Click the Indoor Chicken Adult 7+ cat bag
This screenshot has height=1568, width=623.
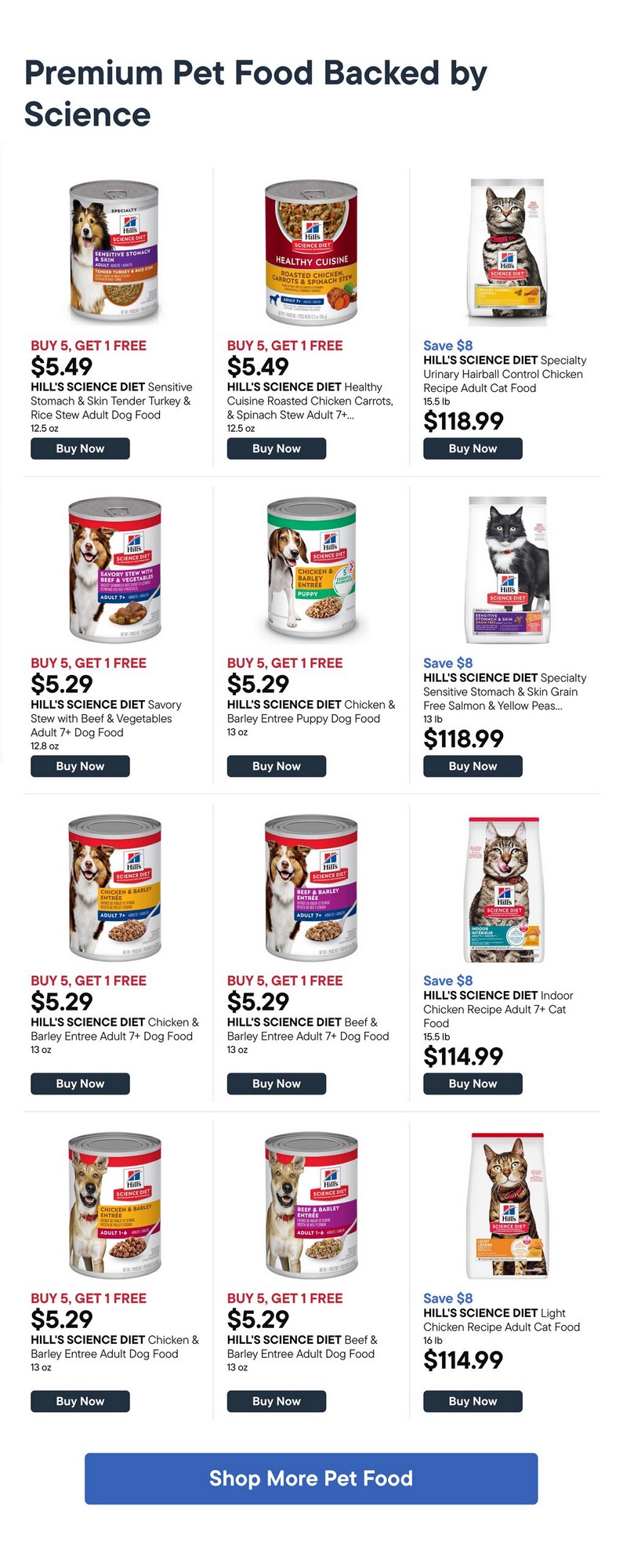tap(504, 889)
